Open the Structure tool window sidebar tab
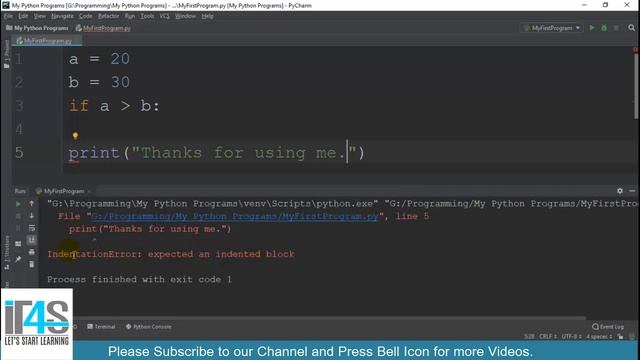 (x=6, y=252)
